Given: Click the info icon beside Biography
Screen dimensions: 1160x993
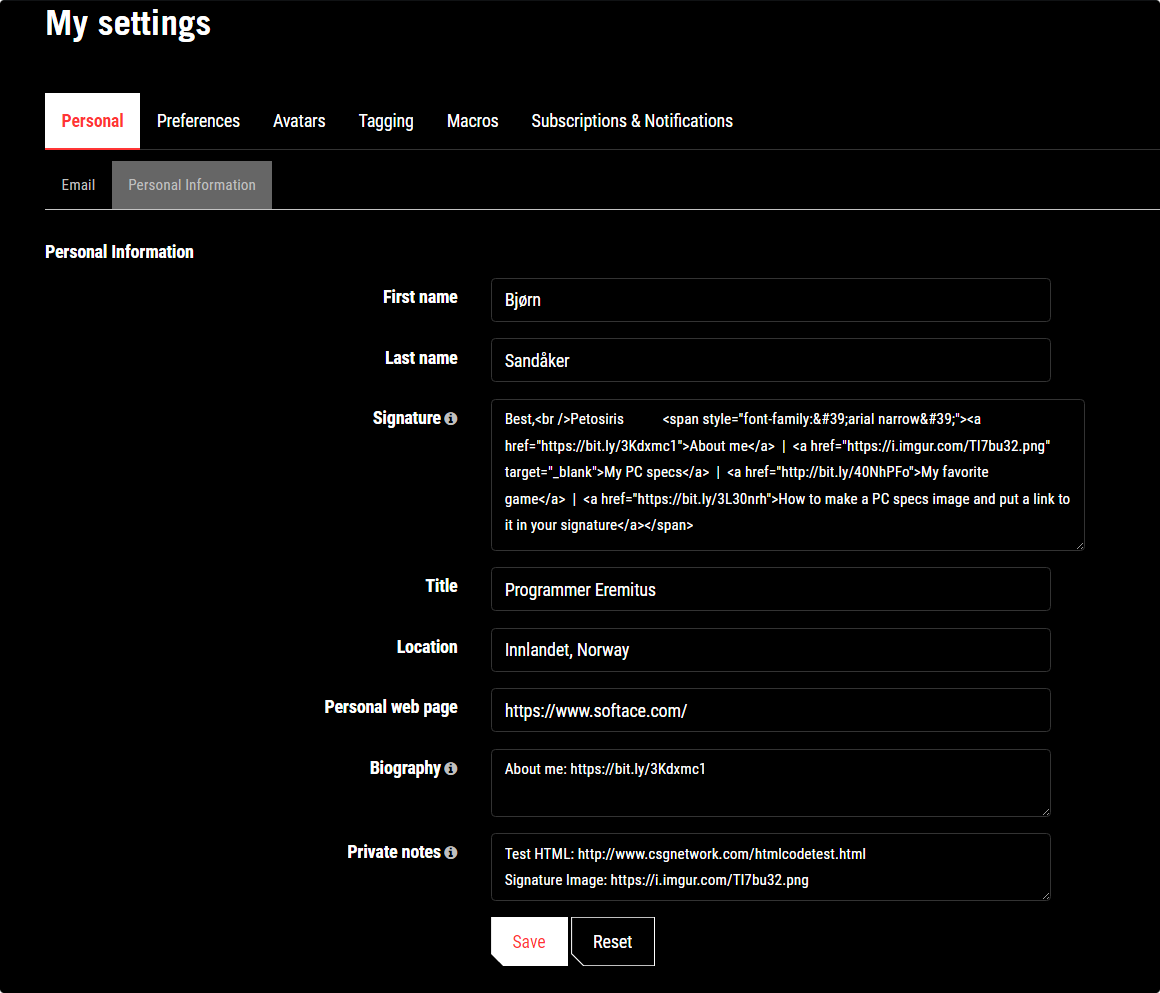Looking at the screenshot, I should coord(450,768).
